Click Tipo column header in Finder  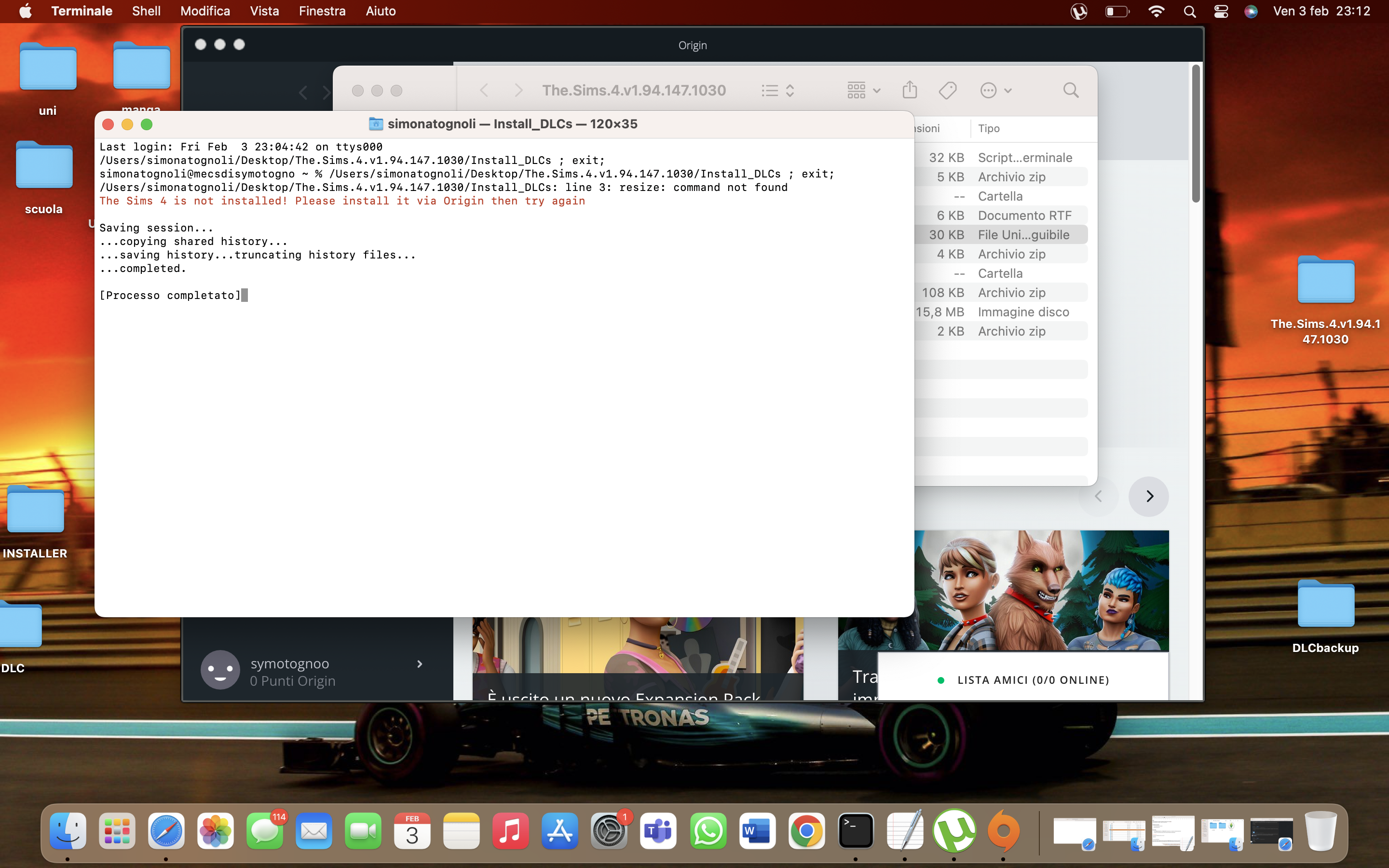pos(989,129)
